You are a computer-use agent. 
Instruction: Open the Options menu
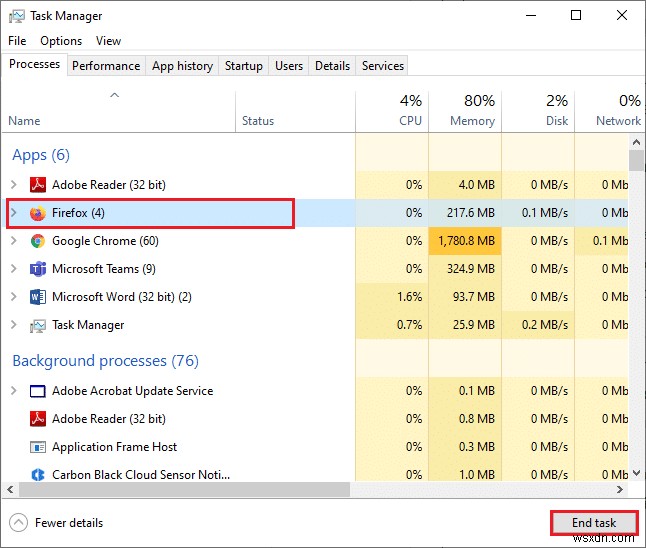(x=61, y=41)
